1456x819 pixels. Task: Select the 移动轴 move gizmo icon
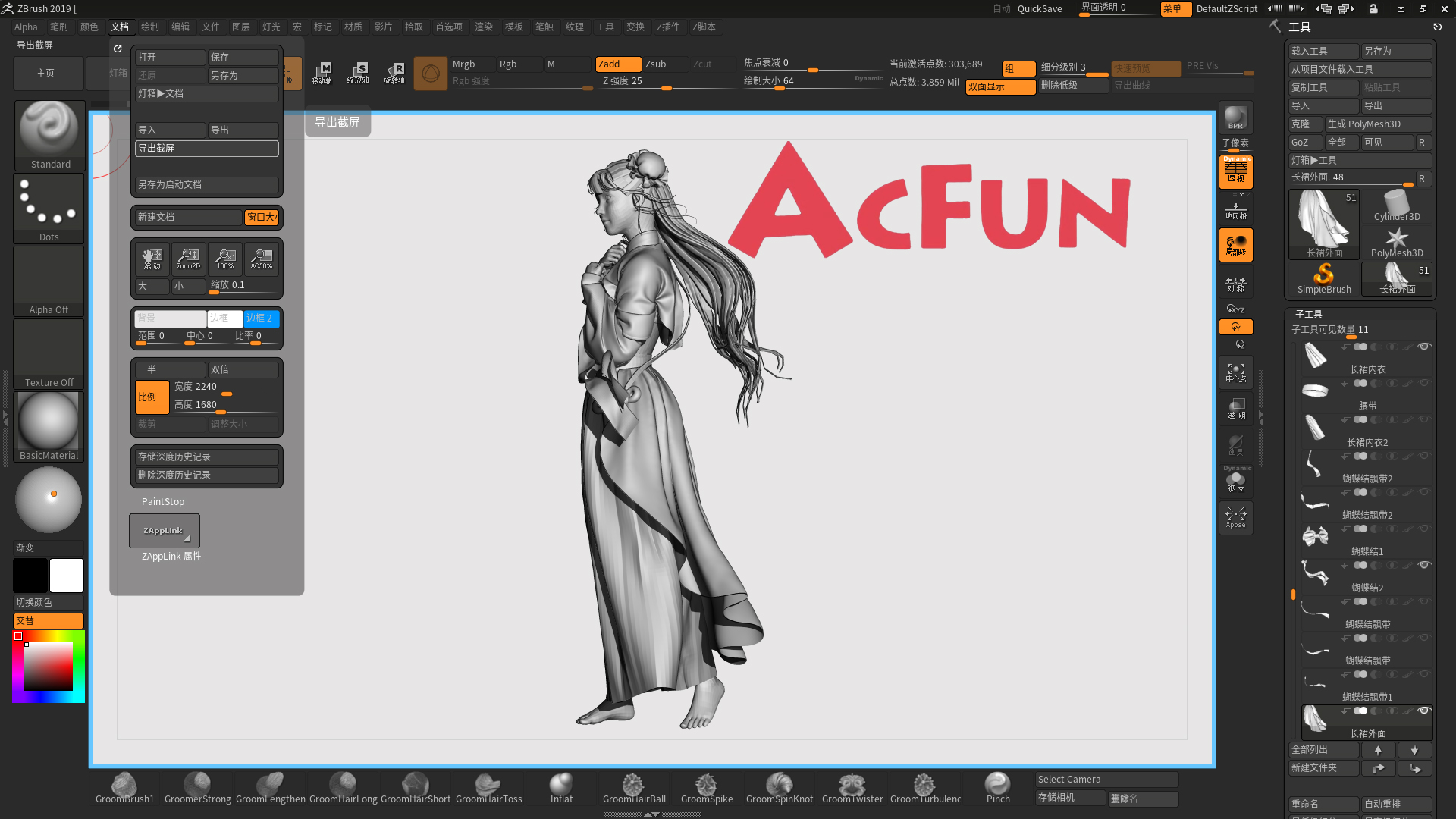322,74
